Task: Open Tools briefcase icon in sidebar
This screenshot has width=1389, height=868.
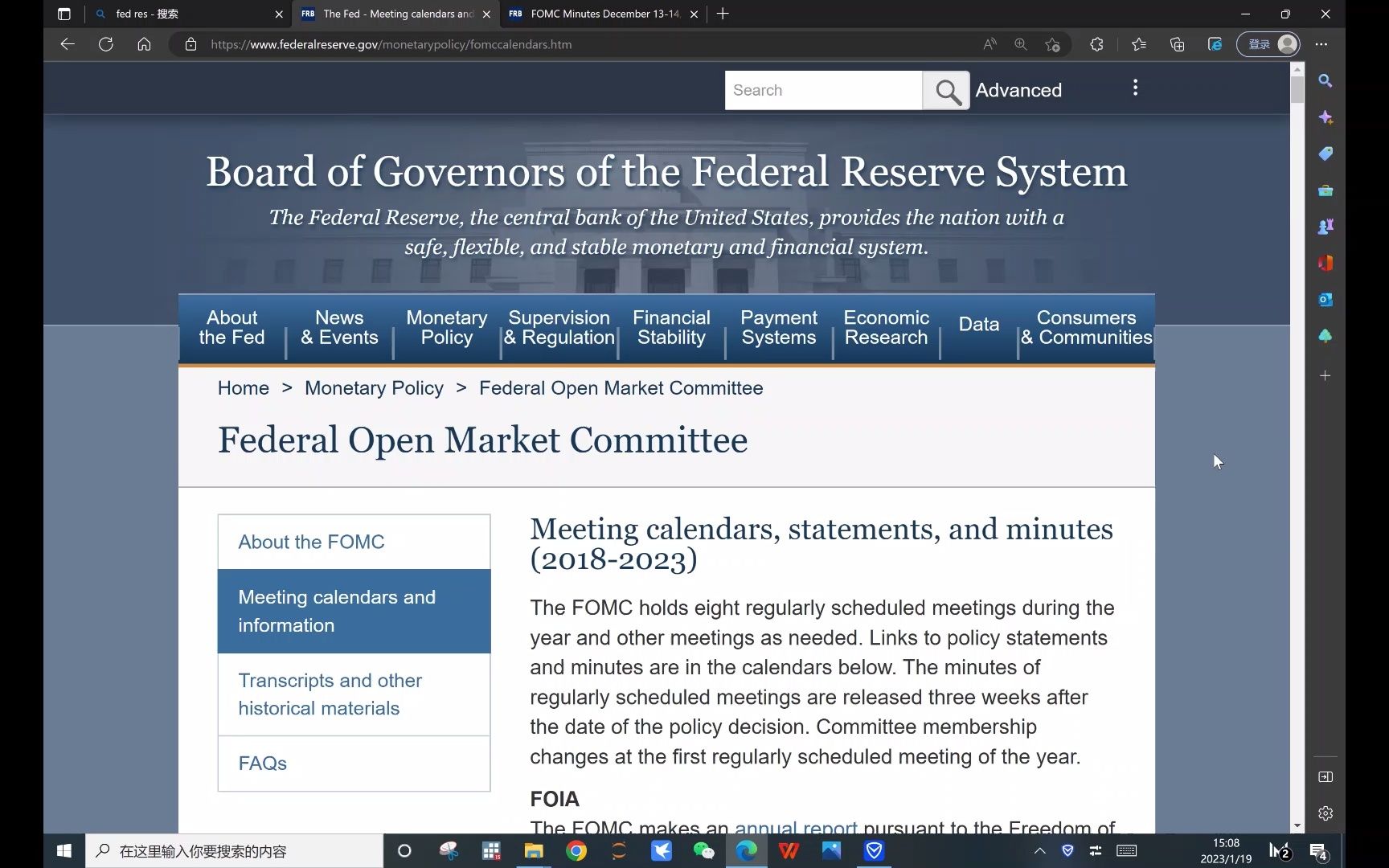Action: point(1325,190)
